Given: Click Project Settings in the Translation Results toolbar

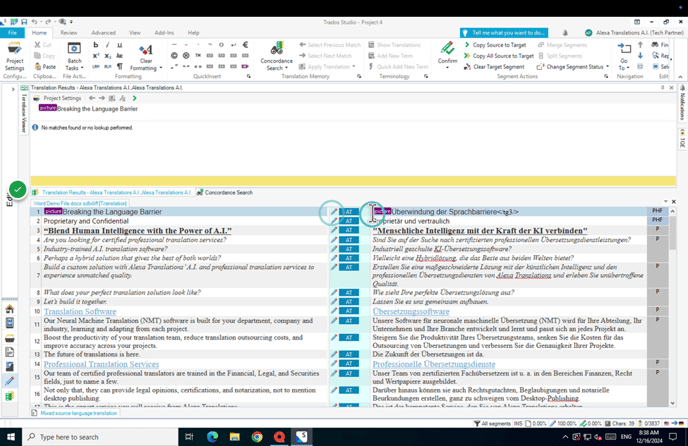Looking at the screenshot, I should coord(58,98).
